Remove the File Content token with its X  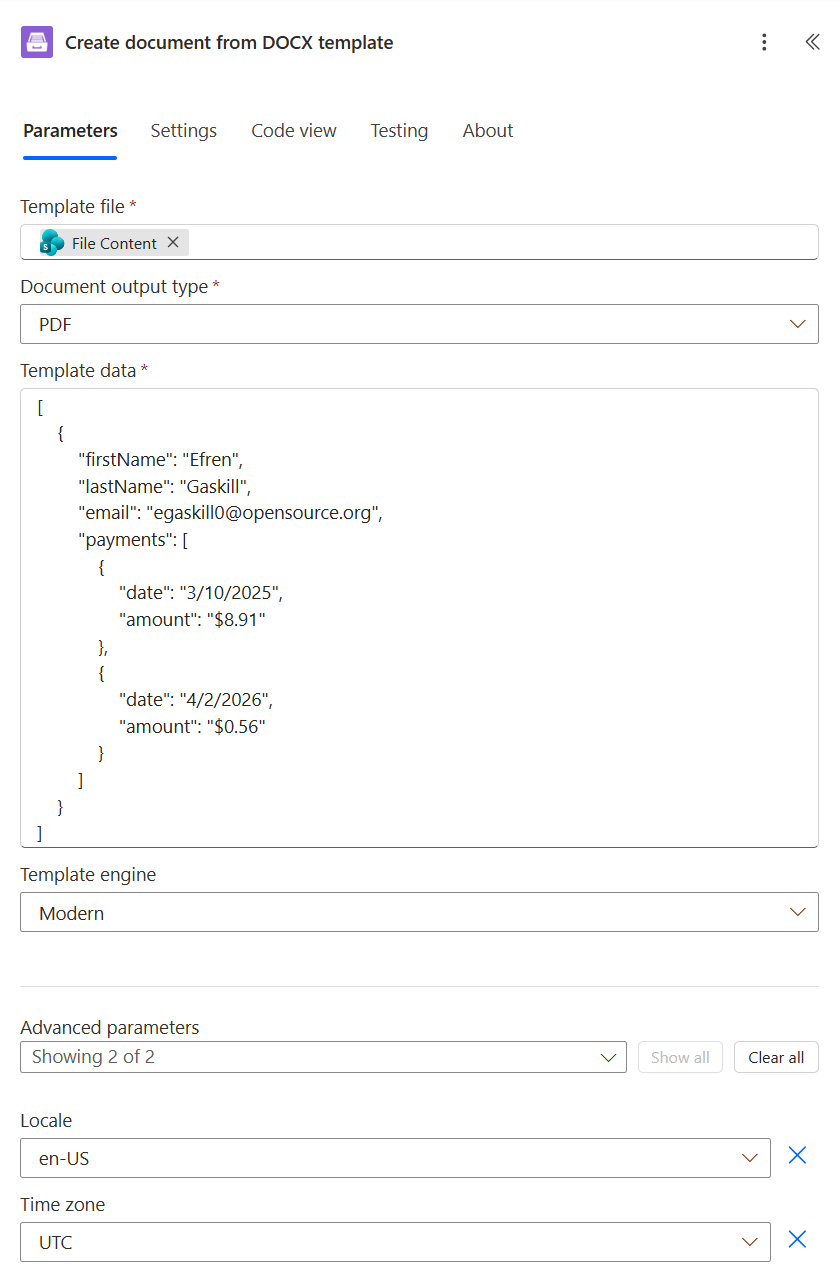(x=172, y=242)
